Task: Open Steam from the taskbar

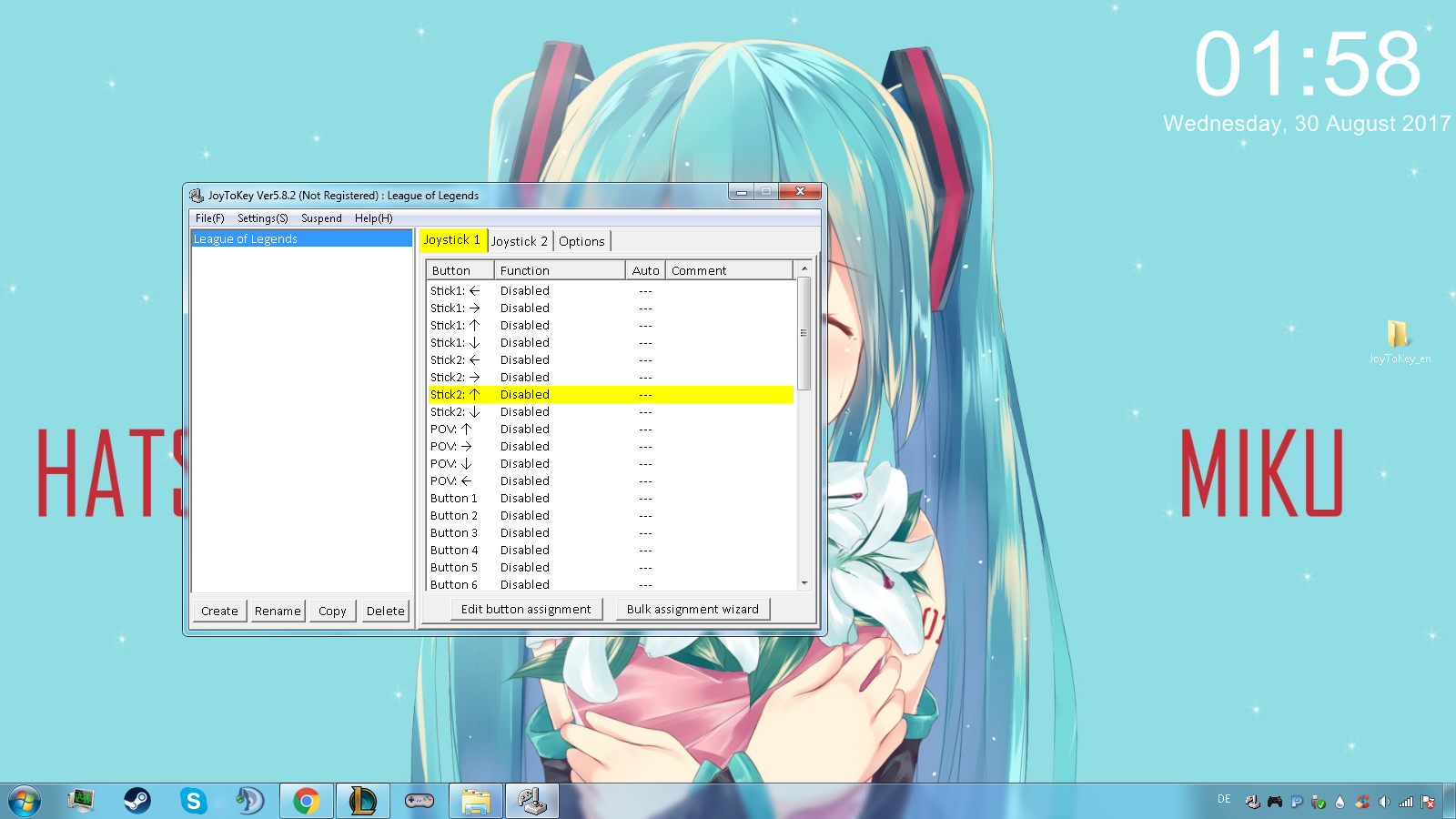Action: tap(137, 801)
